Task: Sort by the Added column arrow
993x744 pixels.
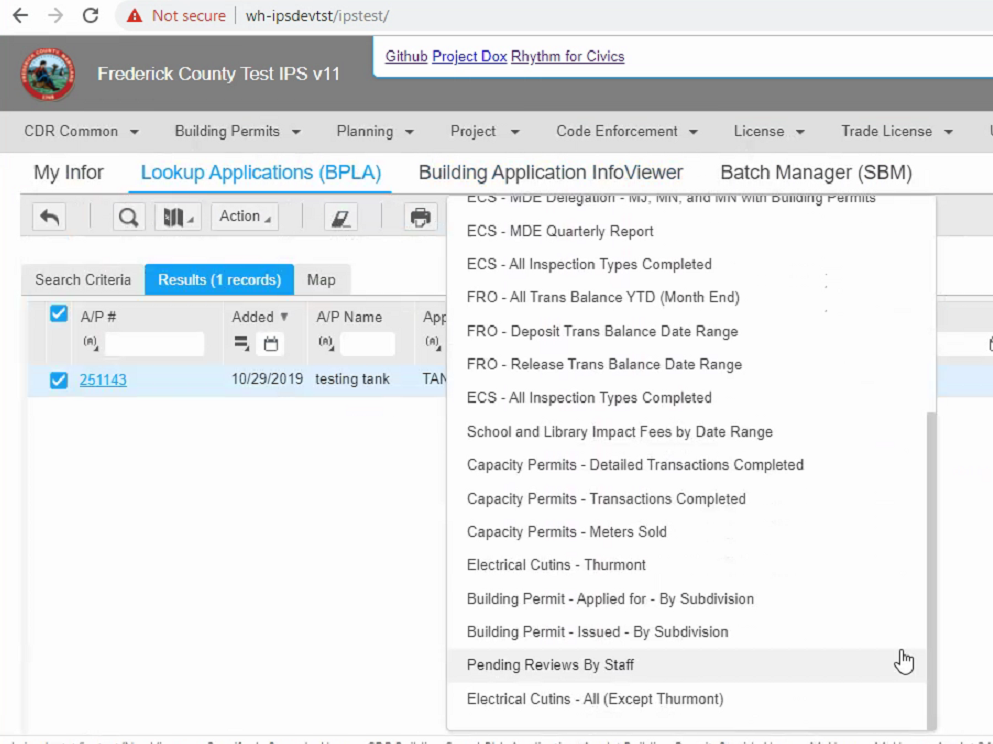Action: (284, 316)
